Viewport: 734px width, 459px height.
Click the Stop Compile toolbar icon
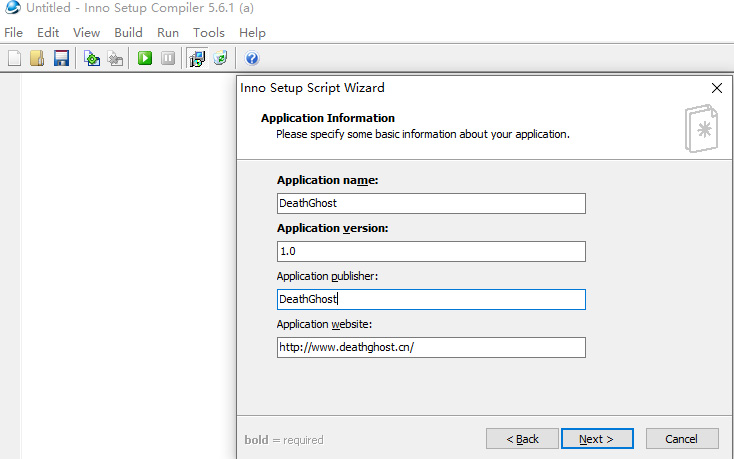(115, 58)
